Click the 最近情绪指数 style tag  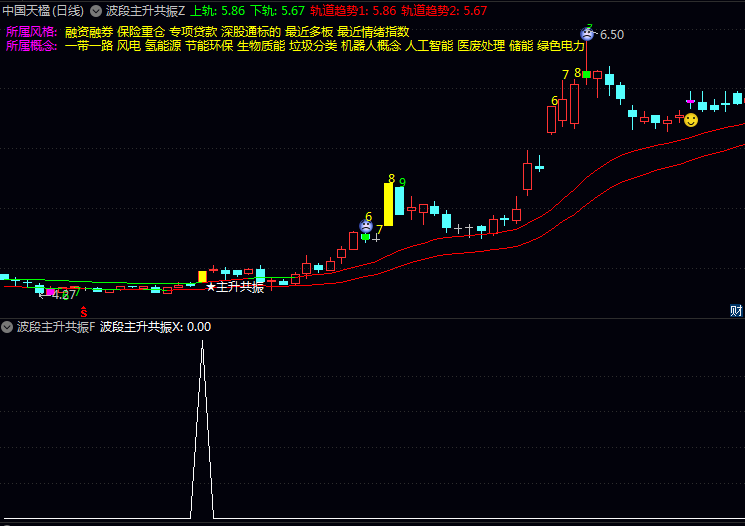point(373,32)
